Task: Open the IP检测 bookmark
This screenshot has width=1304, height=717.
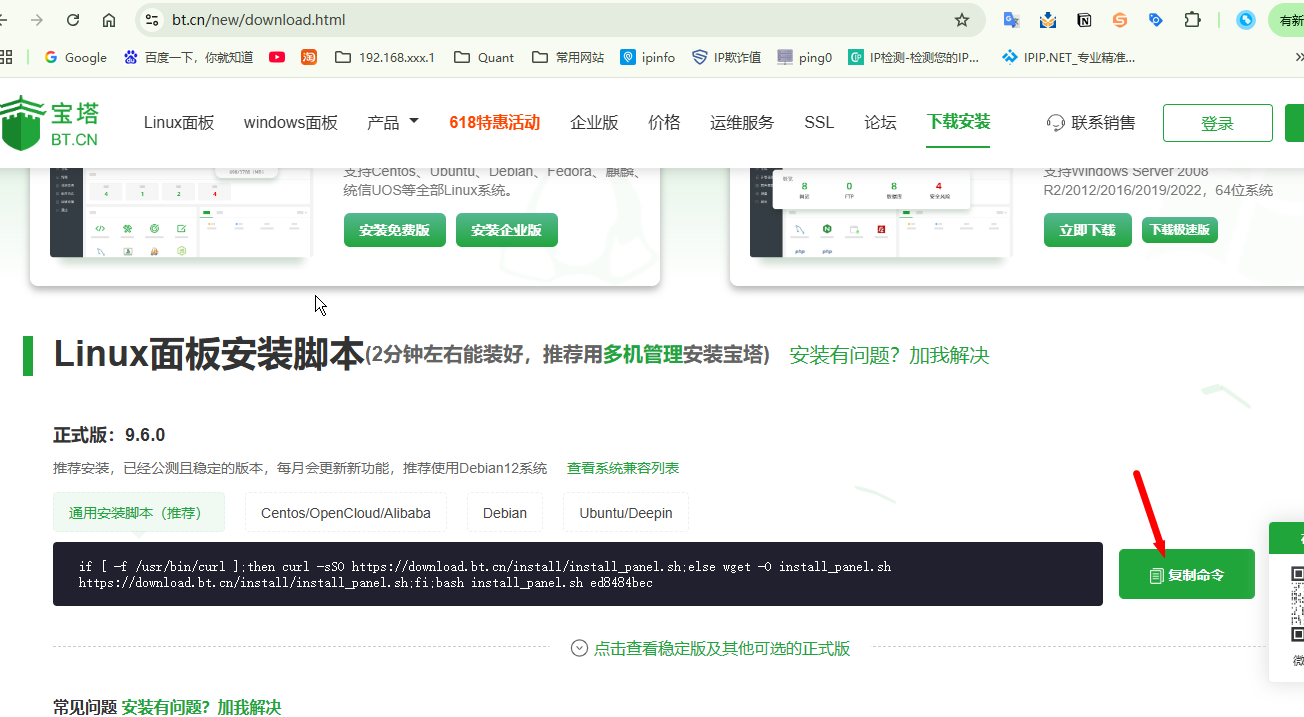Action: [915, 57]
